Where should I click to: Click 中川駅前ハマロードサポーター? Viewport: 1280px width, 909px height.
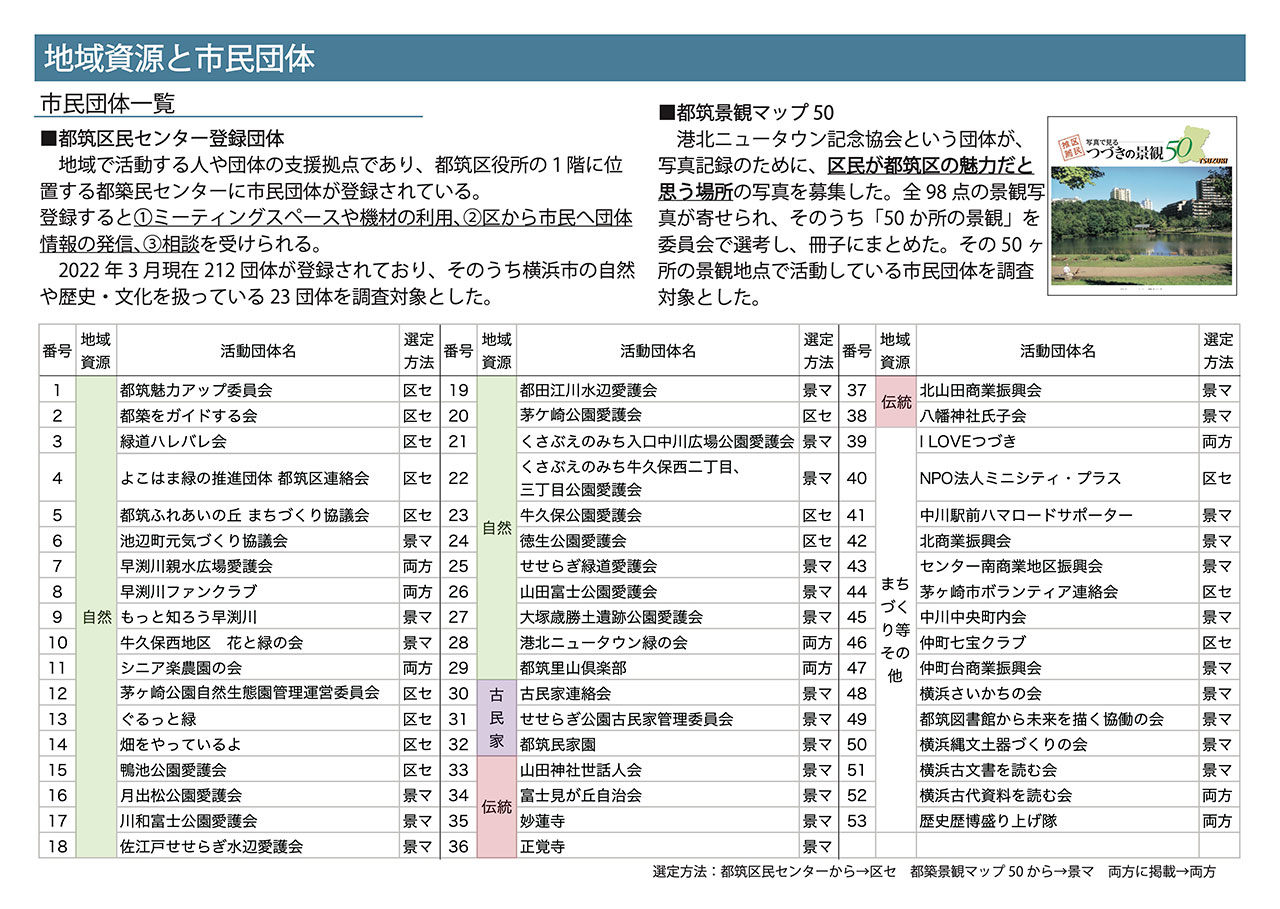click(1026, 516)
